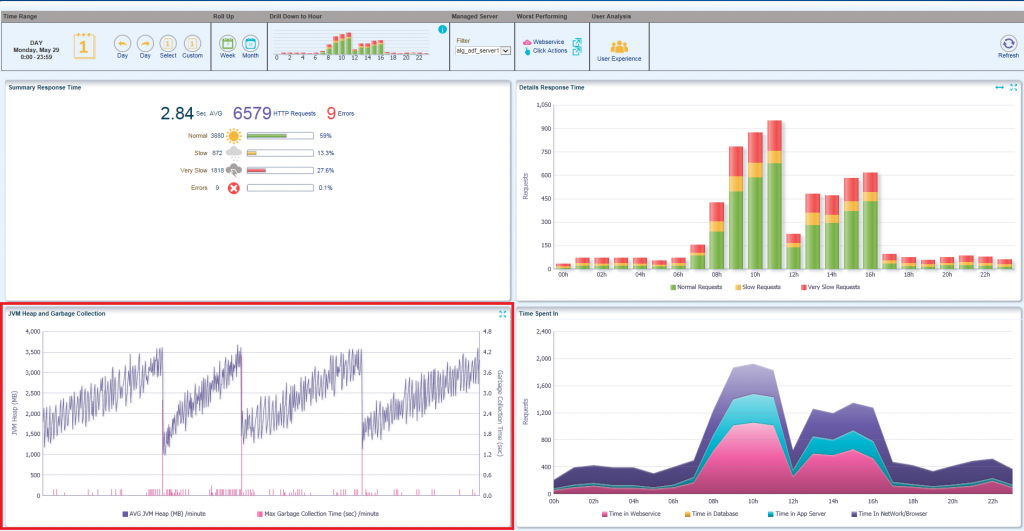
Task: Roll up data by Week
Action: [x=227, y=43]
